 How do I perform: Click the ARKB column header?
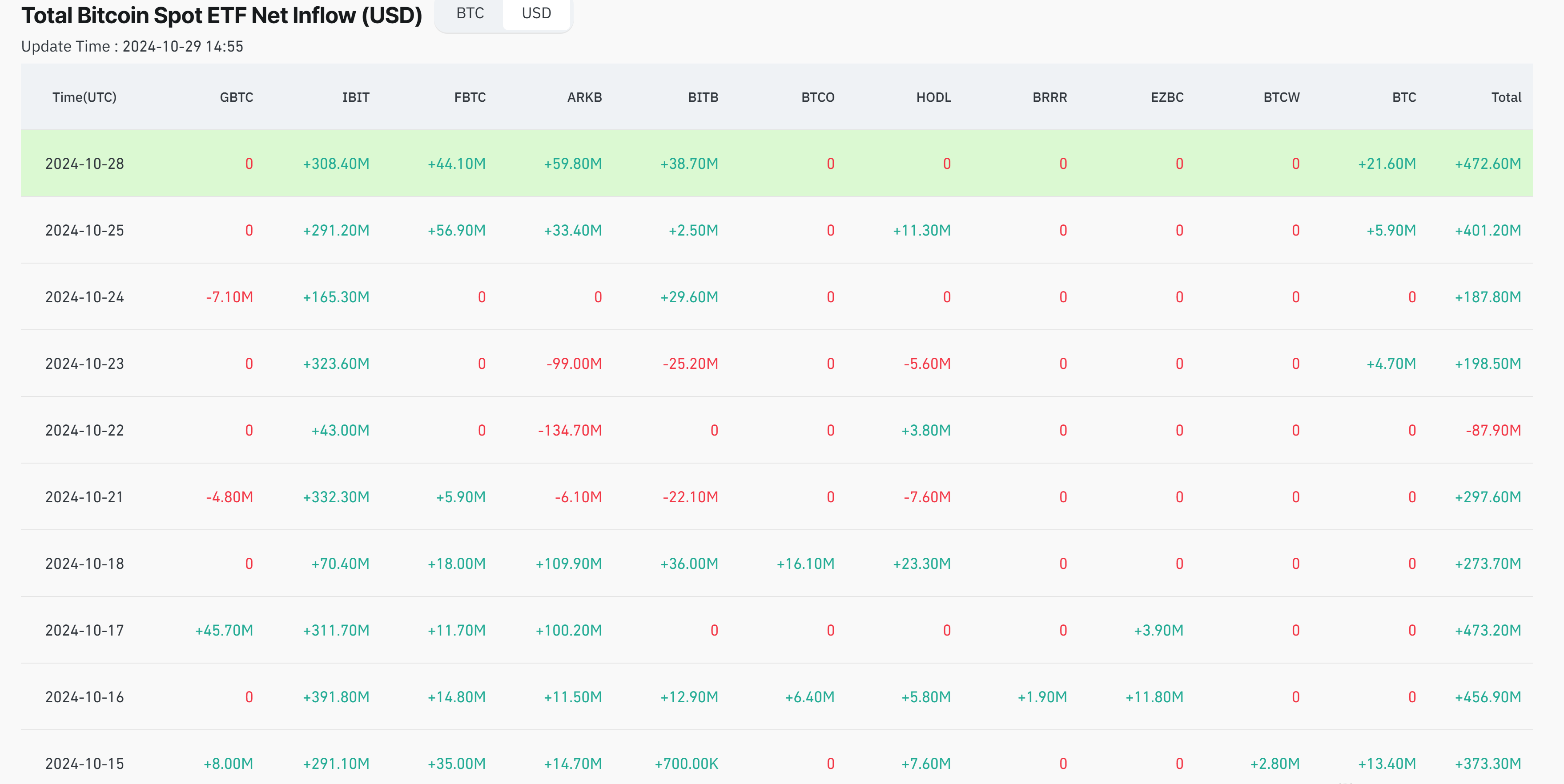[584, 97]
